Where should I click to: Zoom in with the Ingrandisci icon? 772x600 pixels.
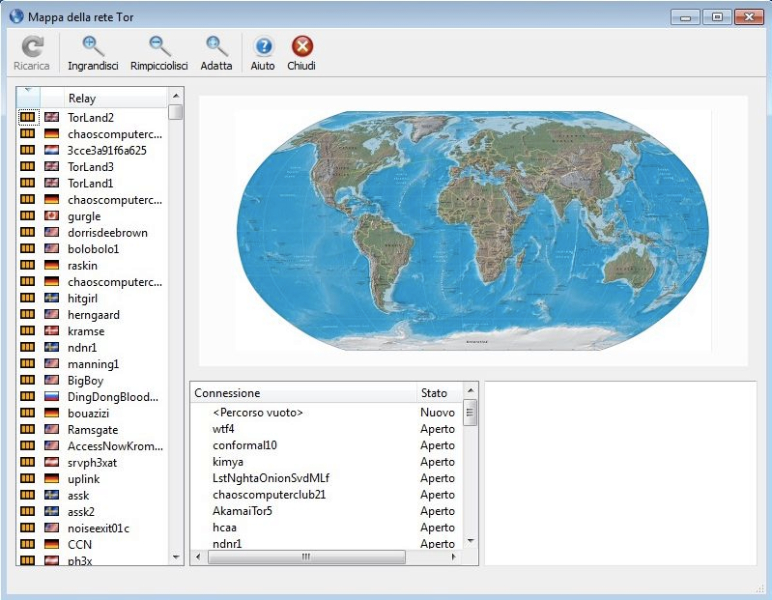pyautogui.click(x=93, y=46)
